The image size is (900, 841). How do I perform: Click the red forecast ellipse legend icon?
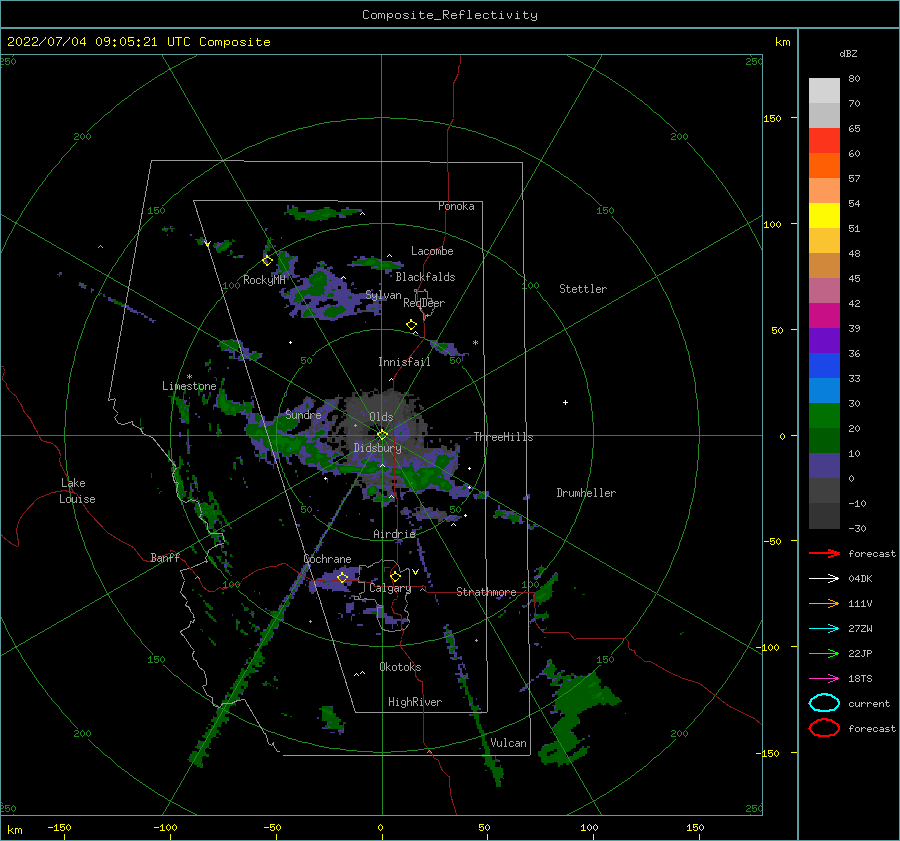824,728
